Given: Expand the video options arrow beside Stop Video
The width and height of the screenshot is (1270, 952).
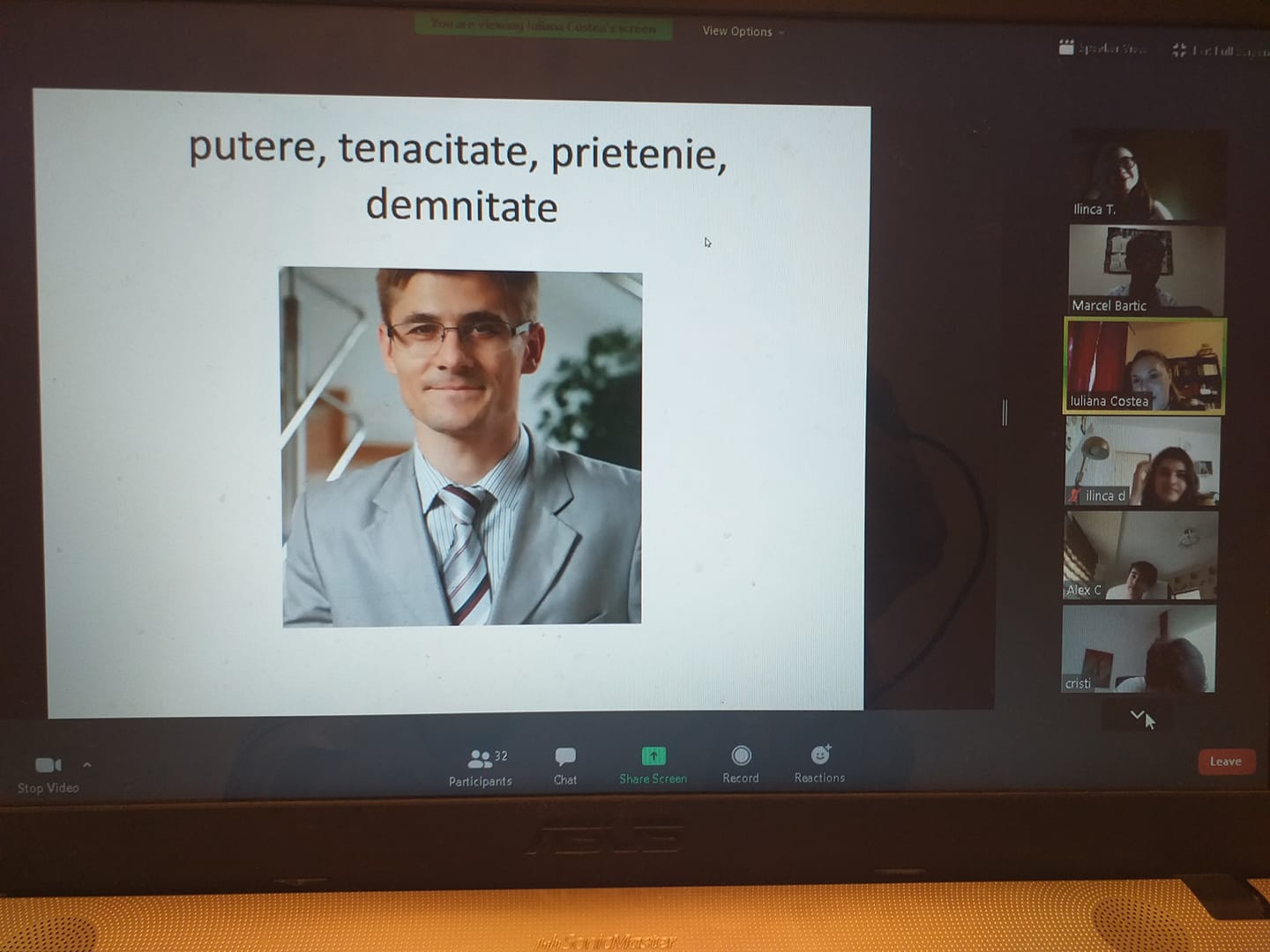Looking at the screenshot, I should point(86,764).
